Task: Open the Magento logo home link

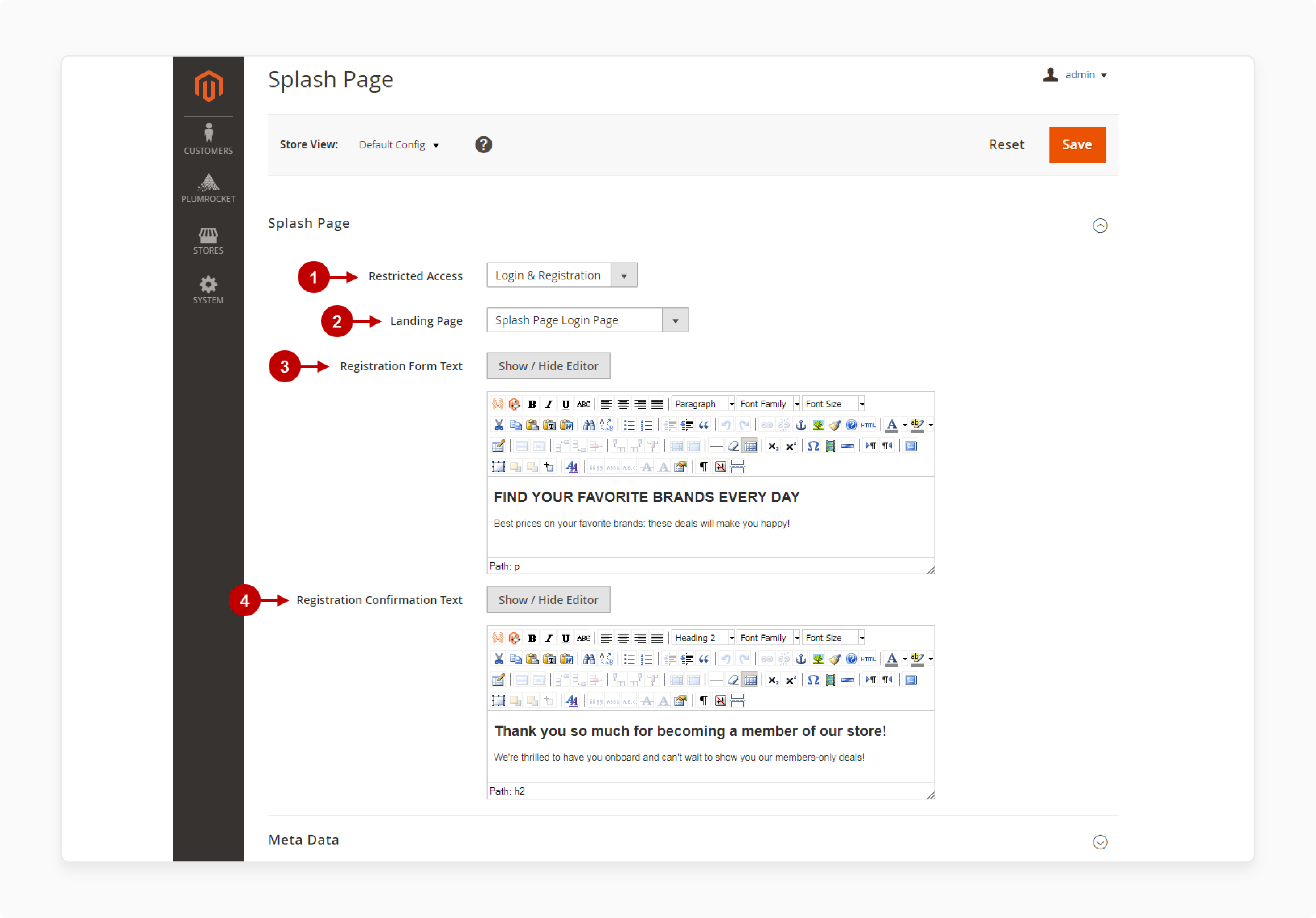Action: point(209,86)
